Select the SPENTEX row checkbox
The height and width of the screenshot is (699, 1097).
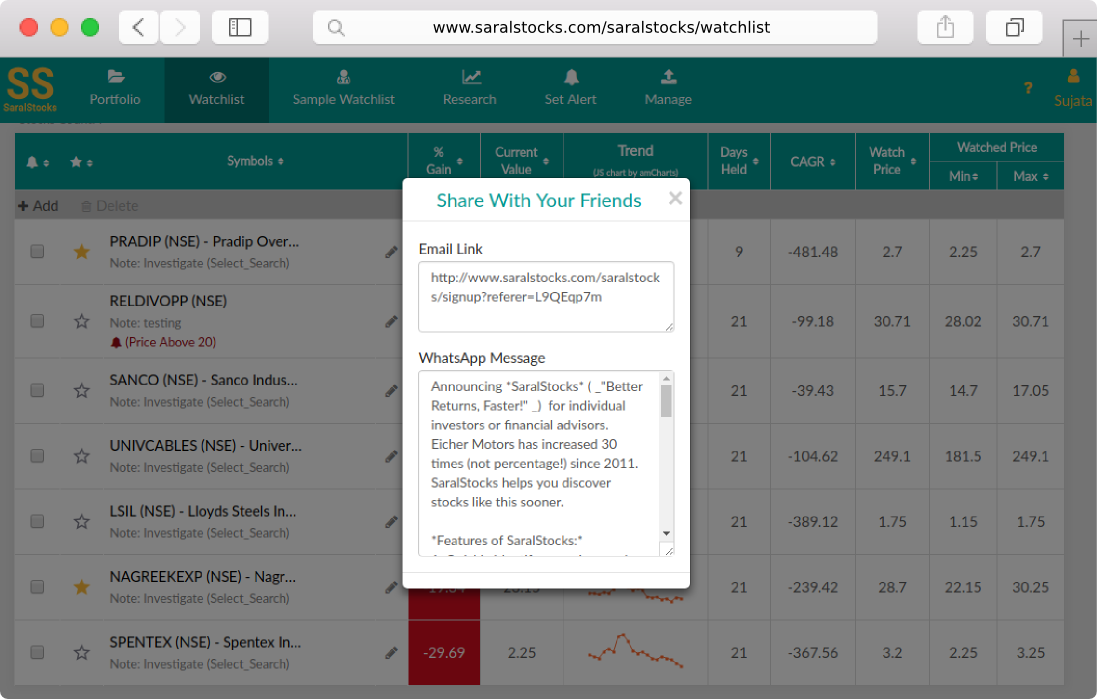(37, 652)
